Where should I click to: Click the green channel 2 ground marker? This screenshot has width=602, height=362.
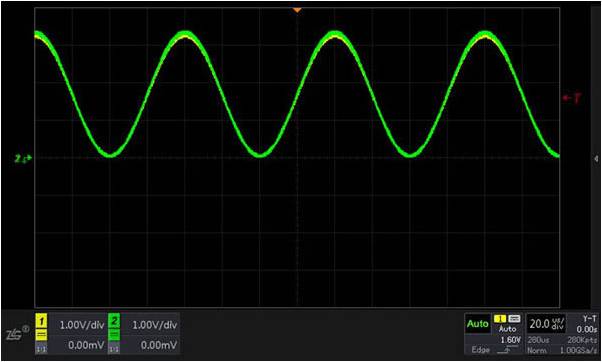(x=23, y=158)
